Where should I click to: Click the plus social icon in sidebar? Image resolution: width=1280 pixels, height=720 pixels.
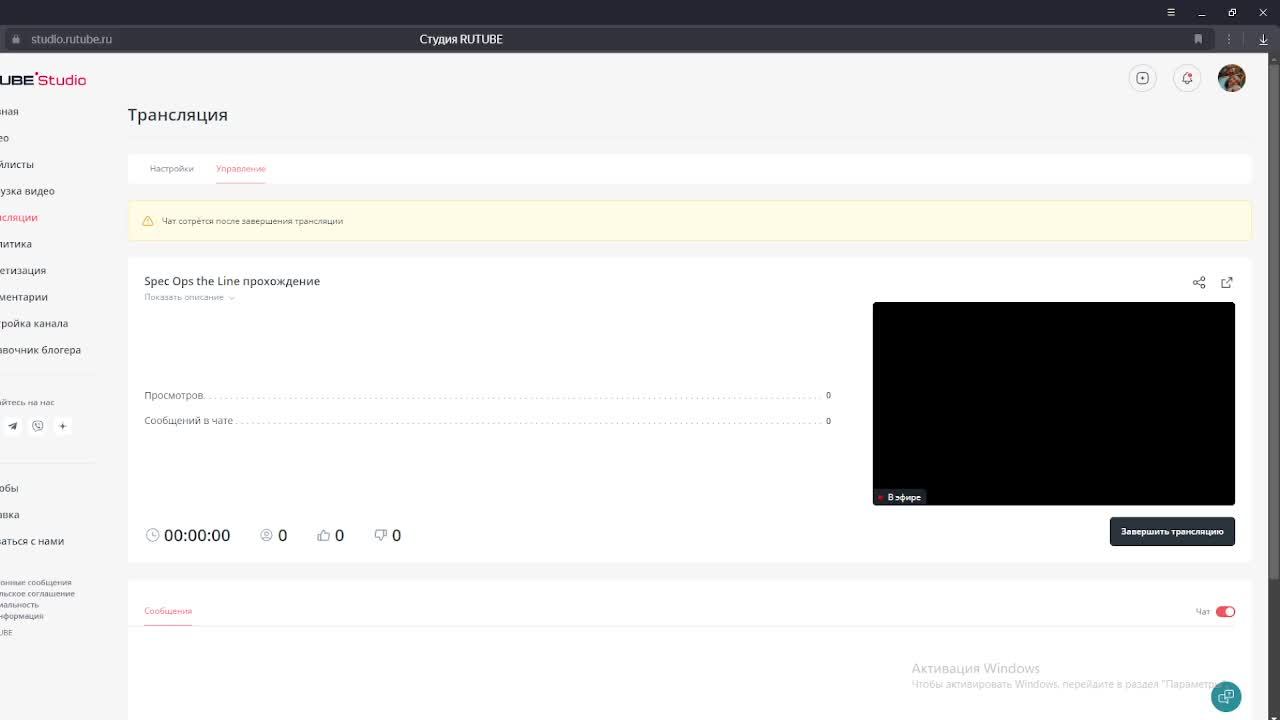click(x=62, y=426)
